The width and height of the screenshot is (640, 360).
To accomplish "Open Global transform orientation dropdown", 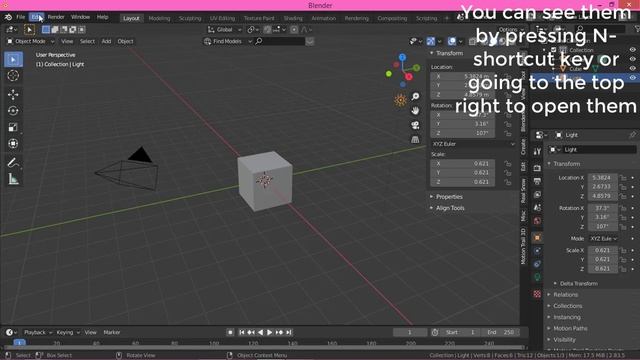I will 224,30.
